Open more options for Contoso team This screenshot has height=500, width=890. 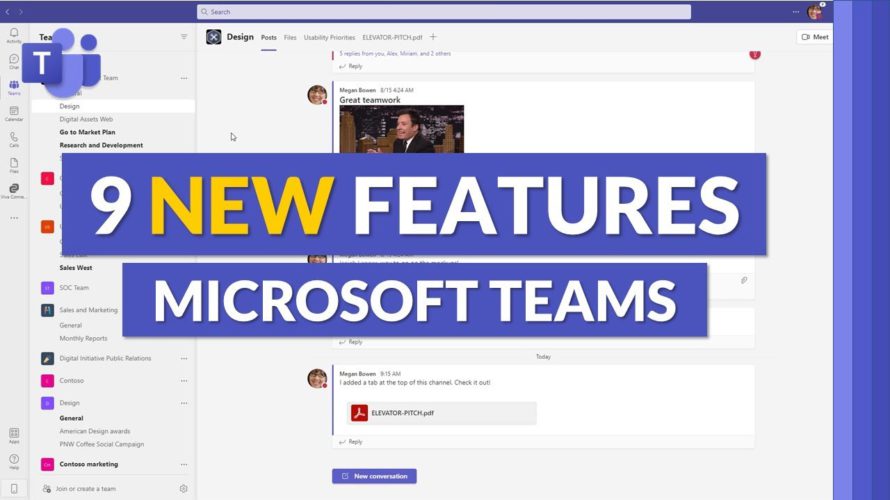184,381
